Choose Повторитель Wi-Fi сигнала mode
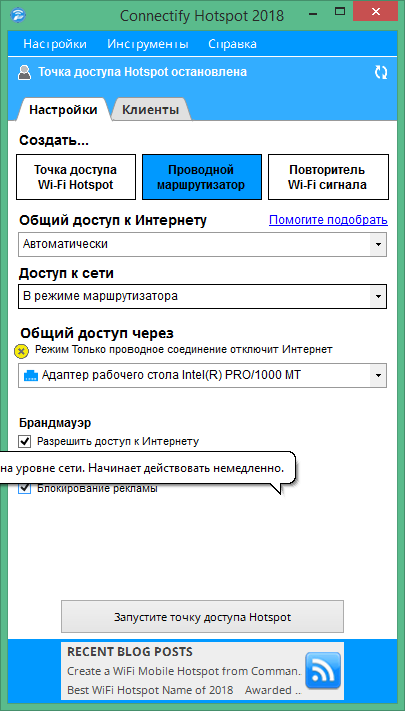Image resolution: width=405 pixels, height=711 pixels. (x=328, y=177)
